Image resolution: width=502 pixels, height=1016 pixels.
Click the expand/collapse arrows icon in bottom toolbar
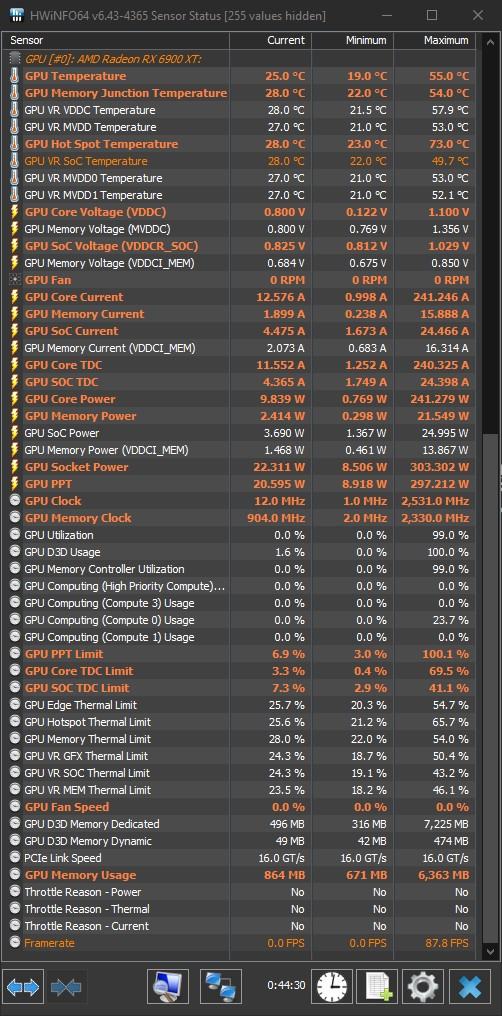[23, 987]
